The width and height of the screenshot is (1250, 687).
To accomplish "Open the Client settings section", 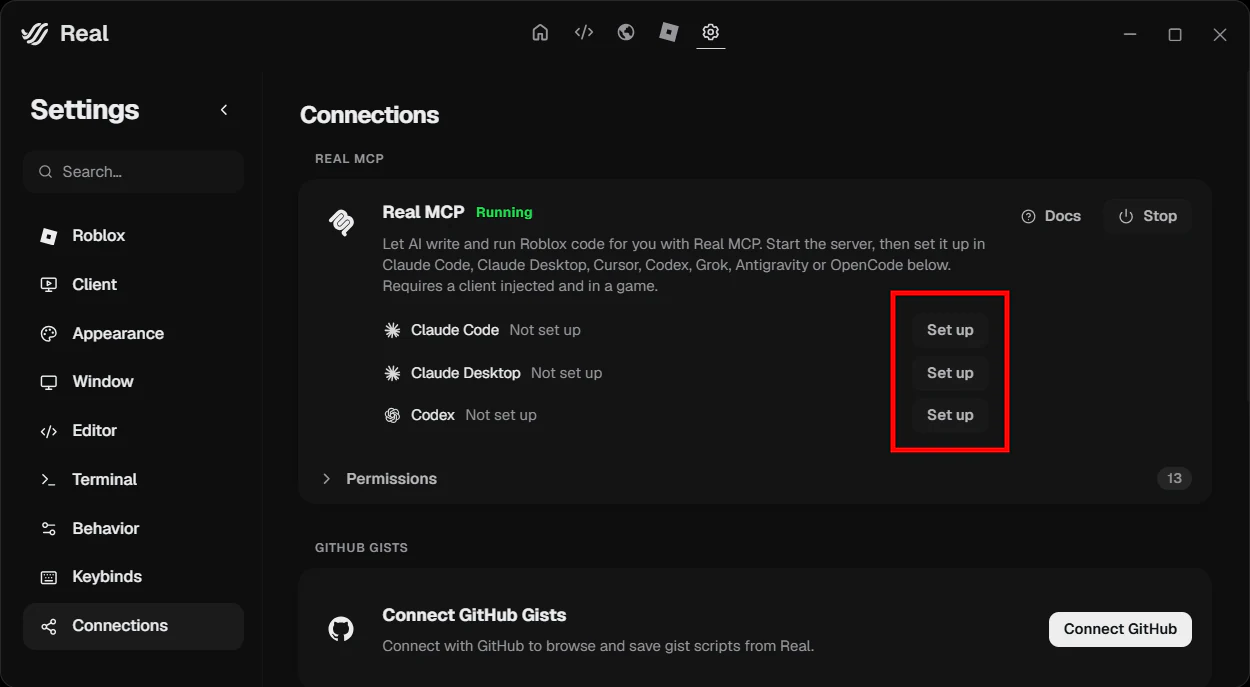I will (133, 285).
